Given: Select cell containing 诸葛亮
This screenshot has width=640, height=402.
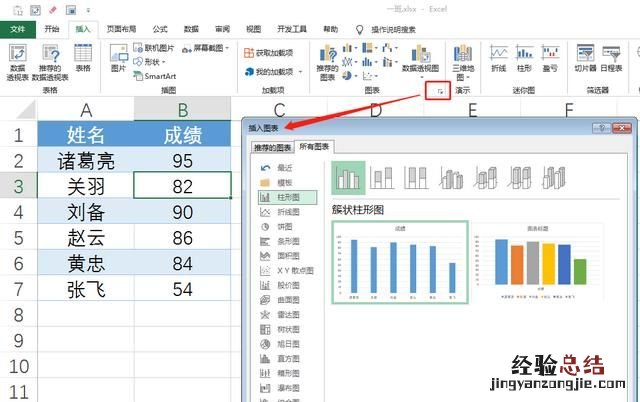Looking at the screenshot, I should click(86, 160).
